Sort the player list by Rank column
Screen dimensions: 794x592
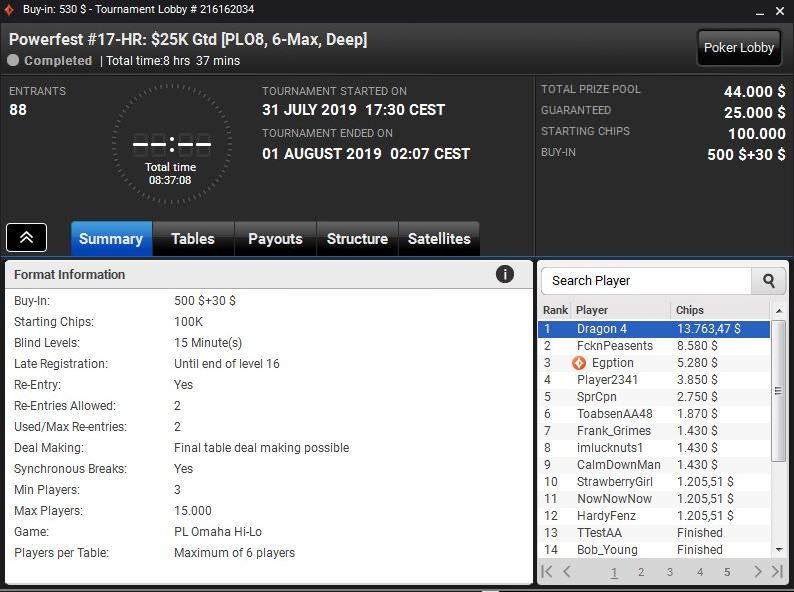(555, 310)
